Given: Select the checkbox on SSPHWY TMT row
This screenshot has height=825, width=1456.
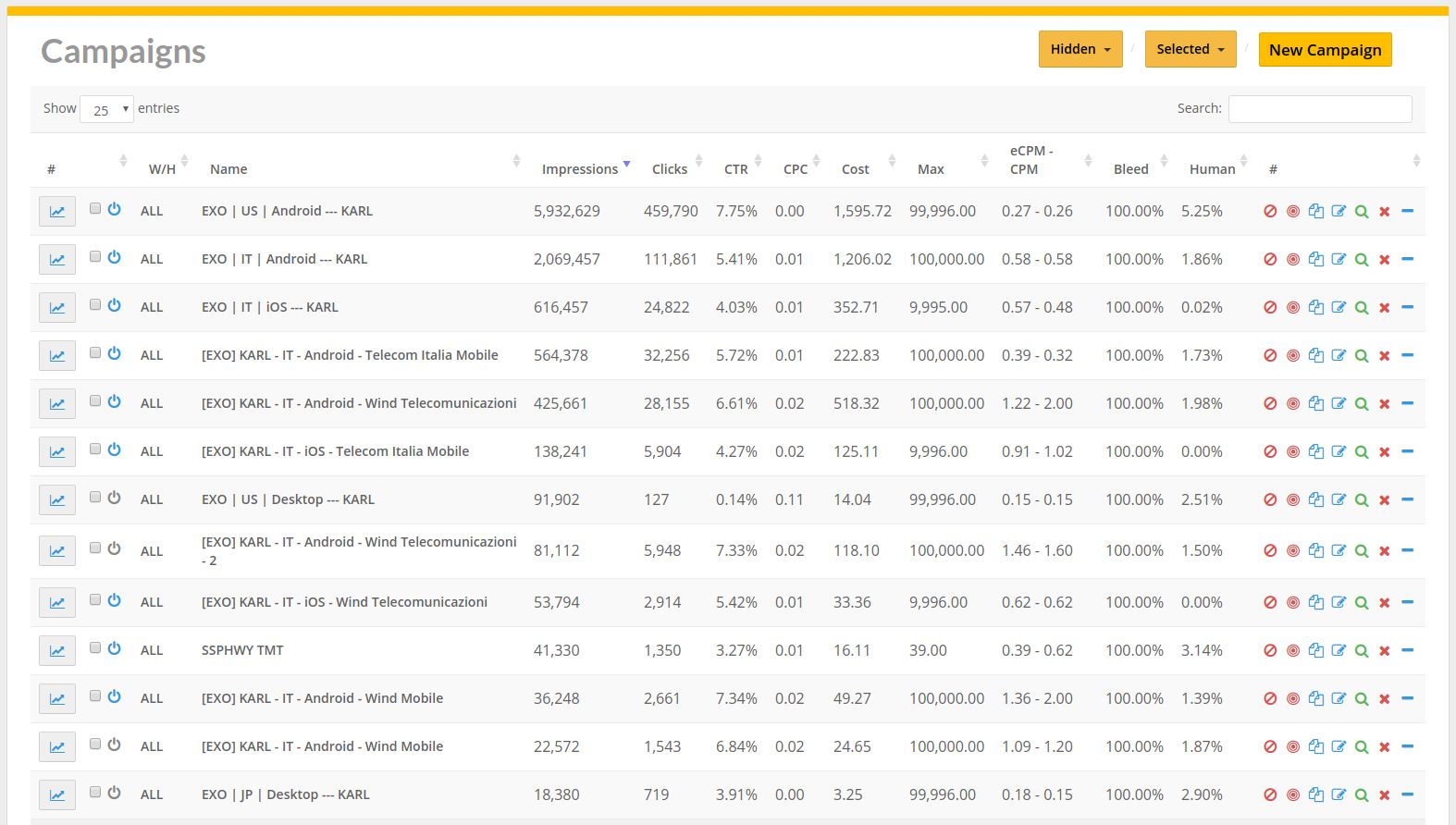Looking at the screenshot, I should click(95, 648).
